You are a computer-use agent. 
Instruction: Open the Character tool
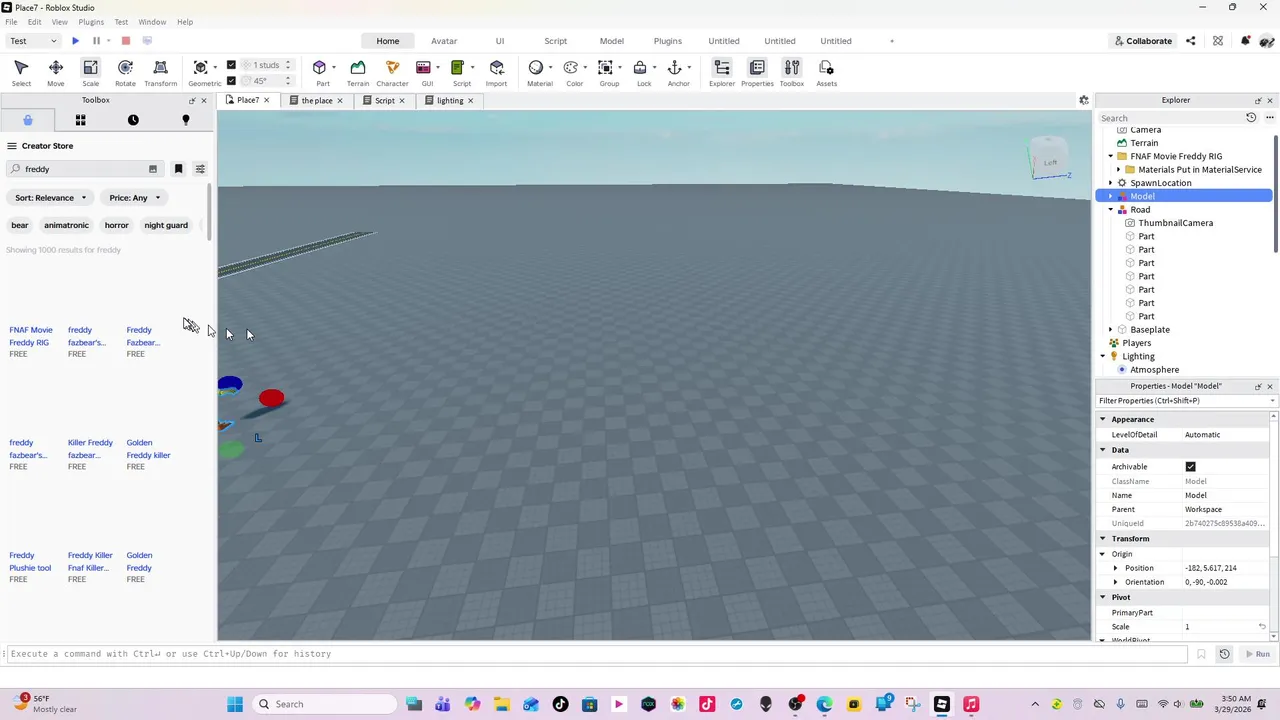[x=392, y=72]
